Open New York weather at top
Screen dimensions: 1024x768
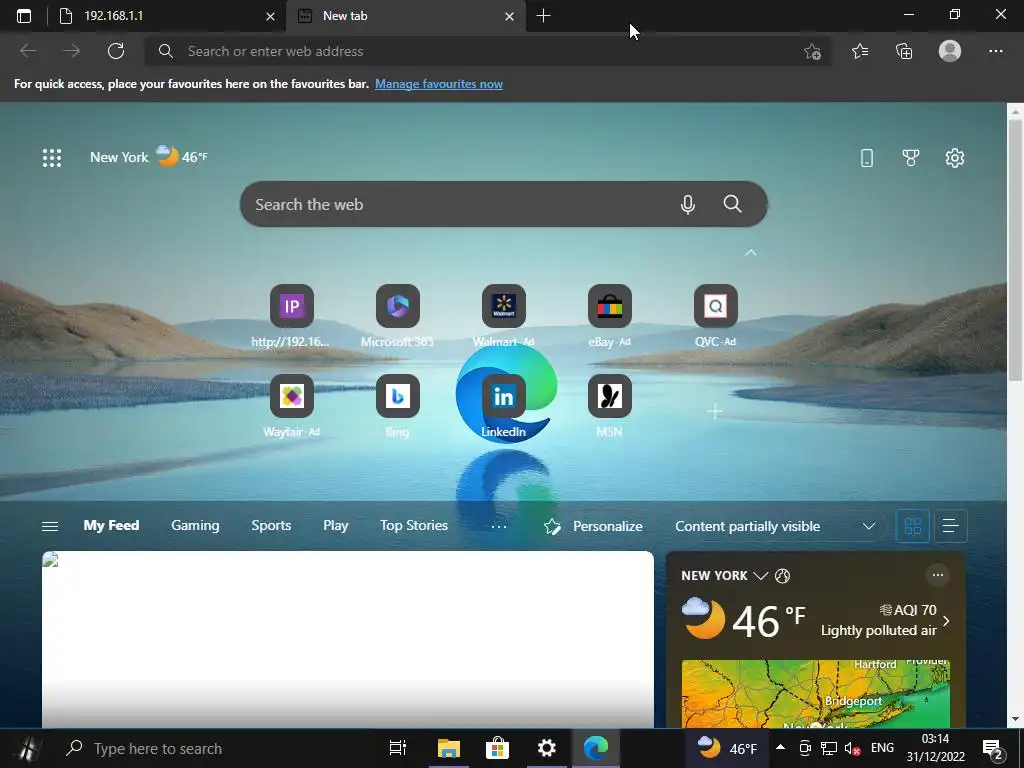[x=149, y=157]
